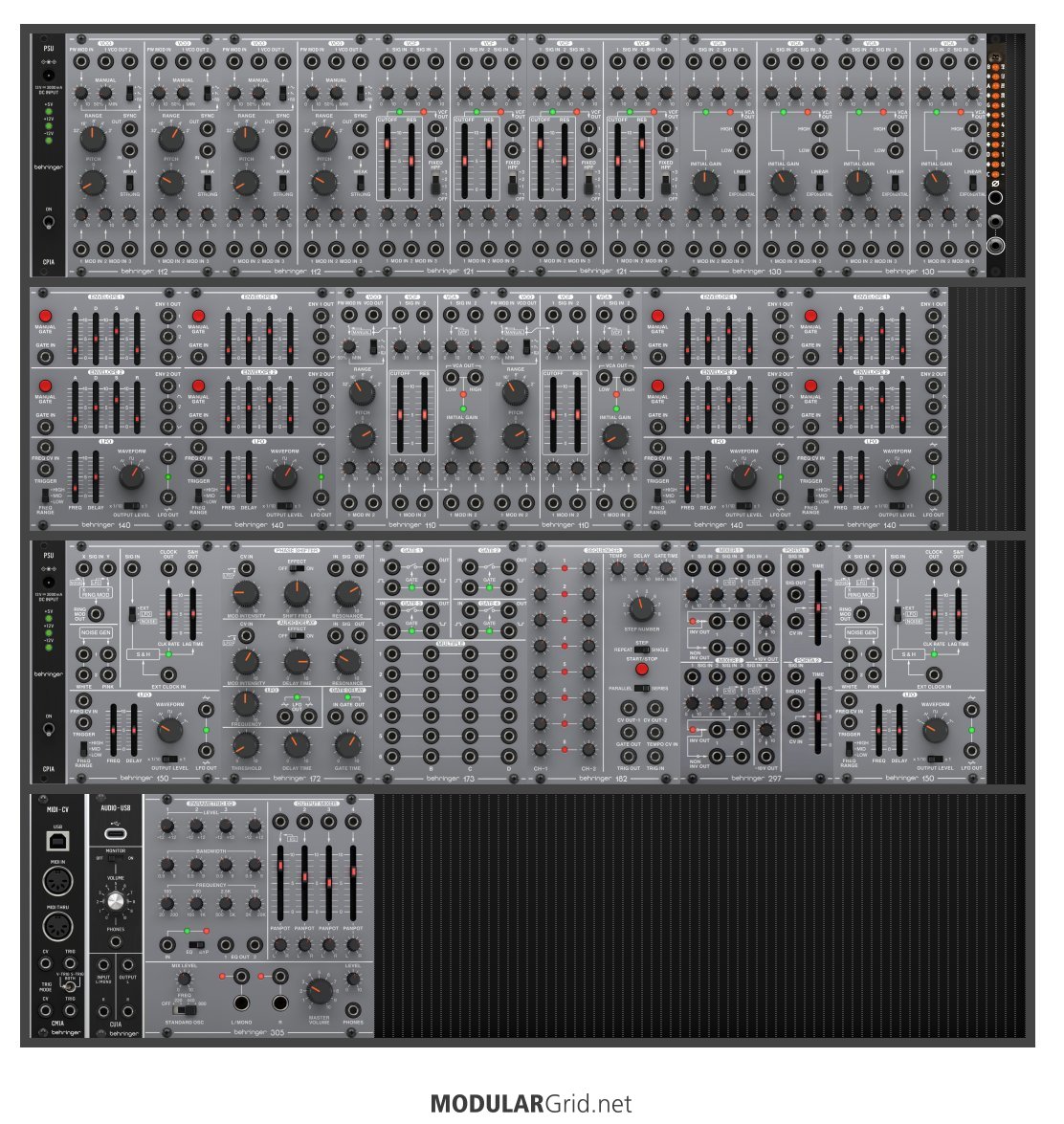
Task: Flip the STEP Repeat/Single switch
Action: pyautogui.click(x=642, y=650)
